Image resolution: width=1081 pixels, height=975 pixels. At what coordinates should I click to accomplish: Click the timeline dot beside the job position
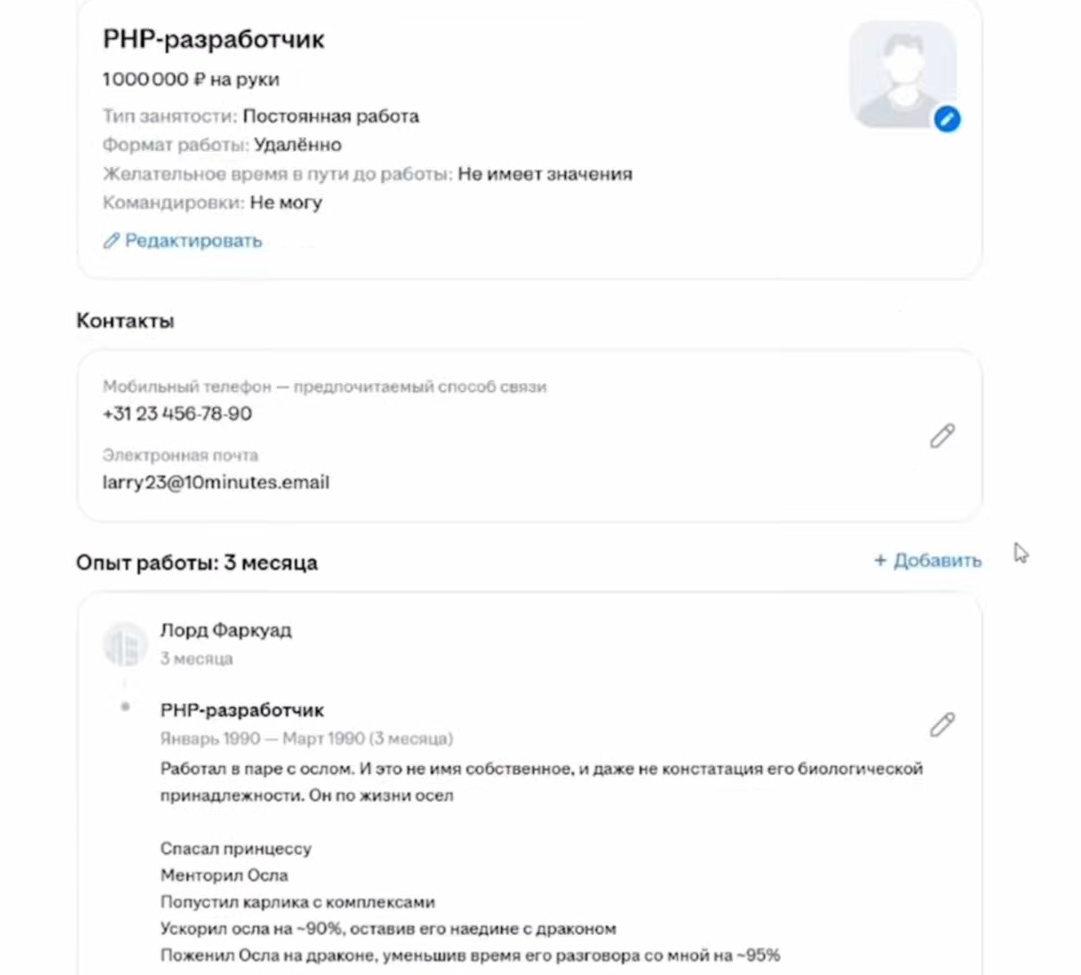click(x=125, y=707)
